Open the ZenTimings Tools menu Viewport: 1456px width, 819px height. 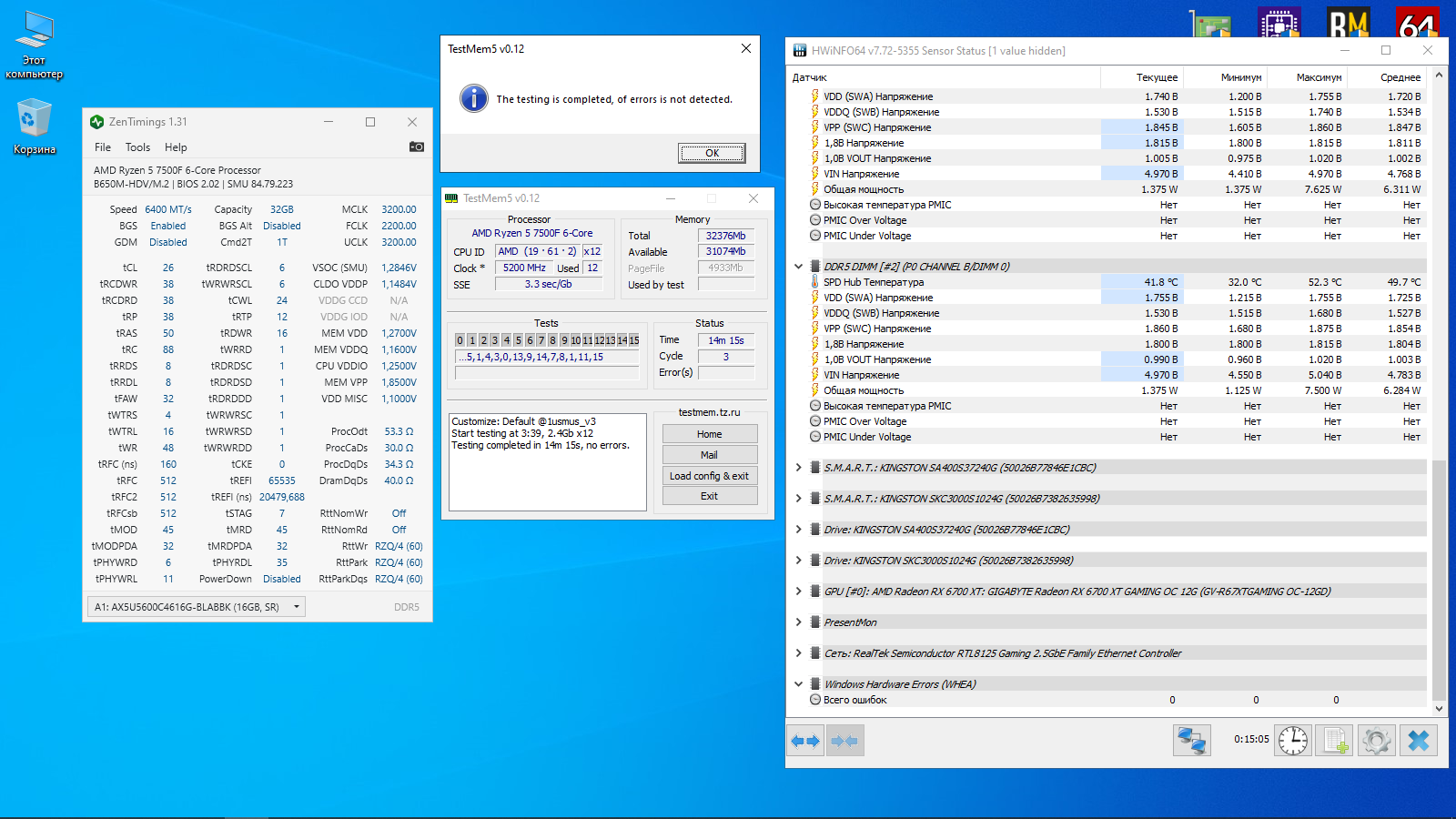(137, 147)
